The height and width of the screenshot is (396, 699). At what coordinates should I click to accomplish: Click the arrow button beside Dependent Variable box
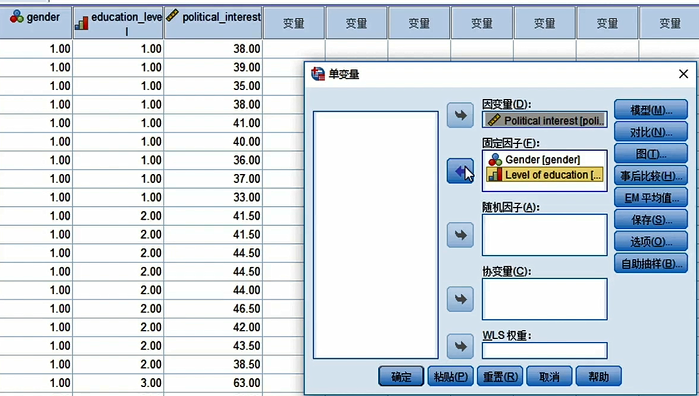[460, 116]
